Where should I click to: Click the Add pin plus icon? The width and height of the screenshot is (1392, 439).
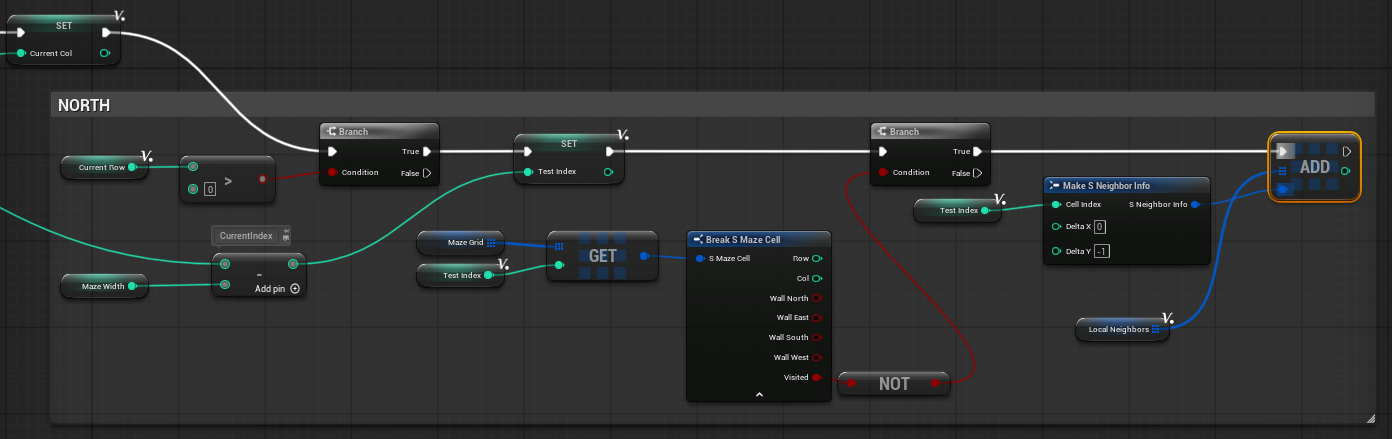[295, 288]
